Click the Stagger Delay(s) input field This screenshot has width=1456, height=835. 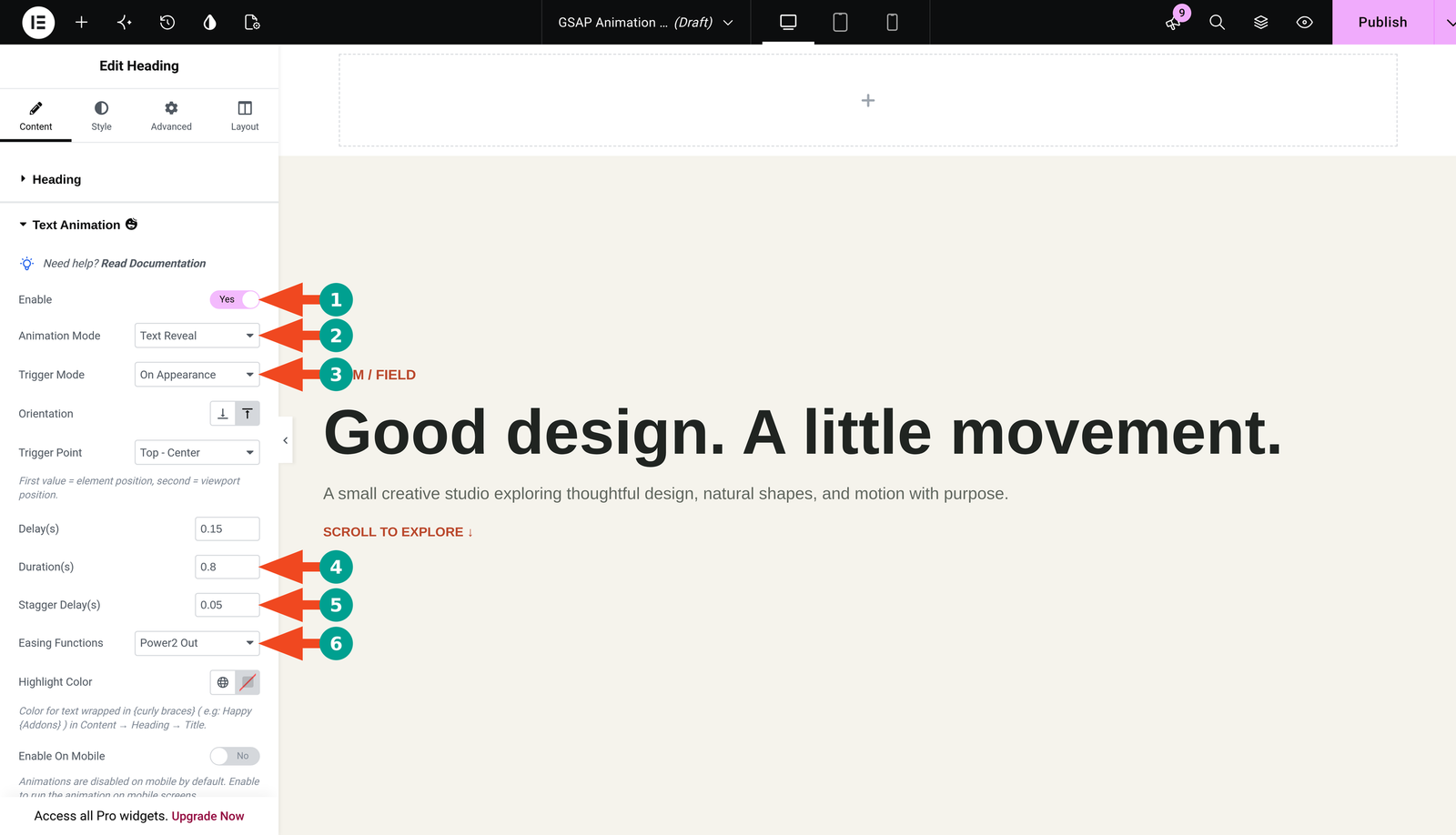[227, 605]
